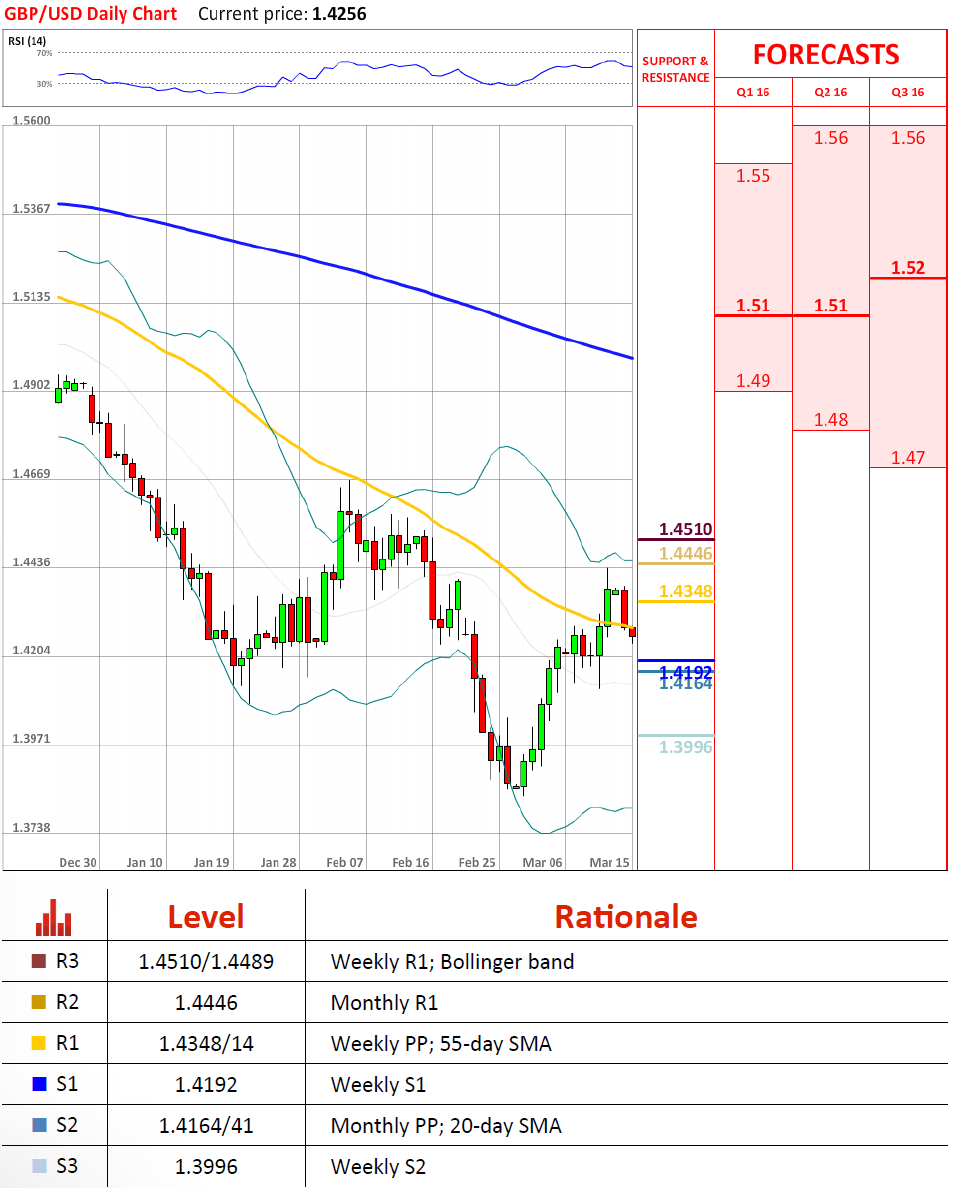Click rationale 'Monthly R1'
Screen dimensions: 953x1188
[384, 1002]
